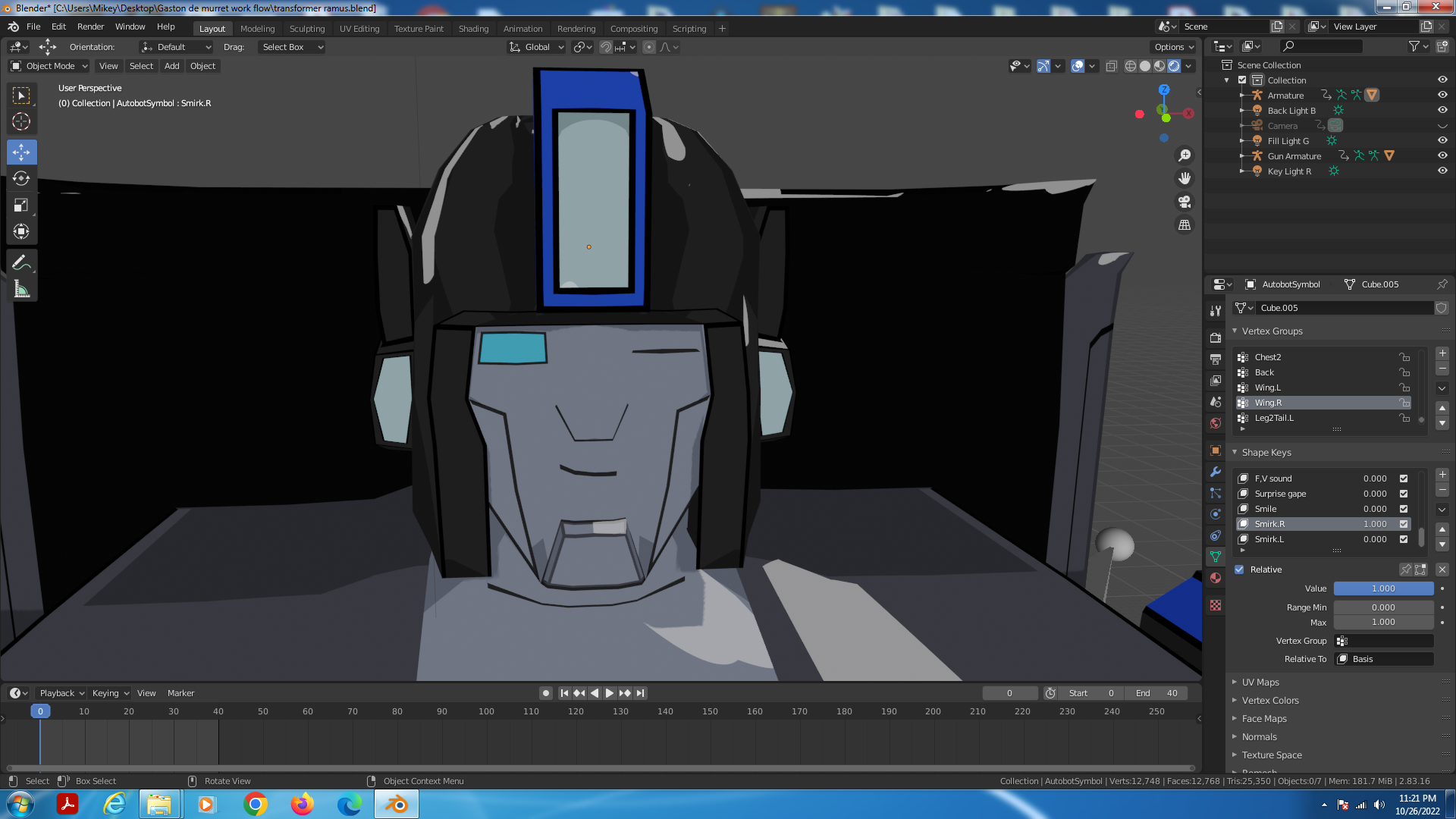This screenshot has width=1456, height=819.
Task: Uncheck the Relative shape keys checkbox
Action: tap(1239, 570)
